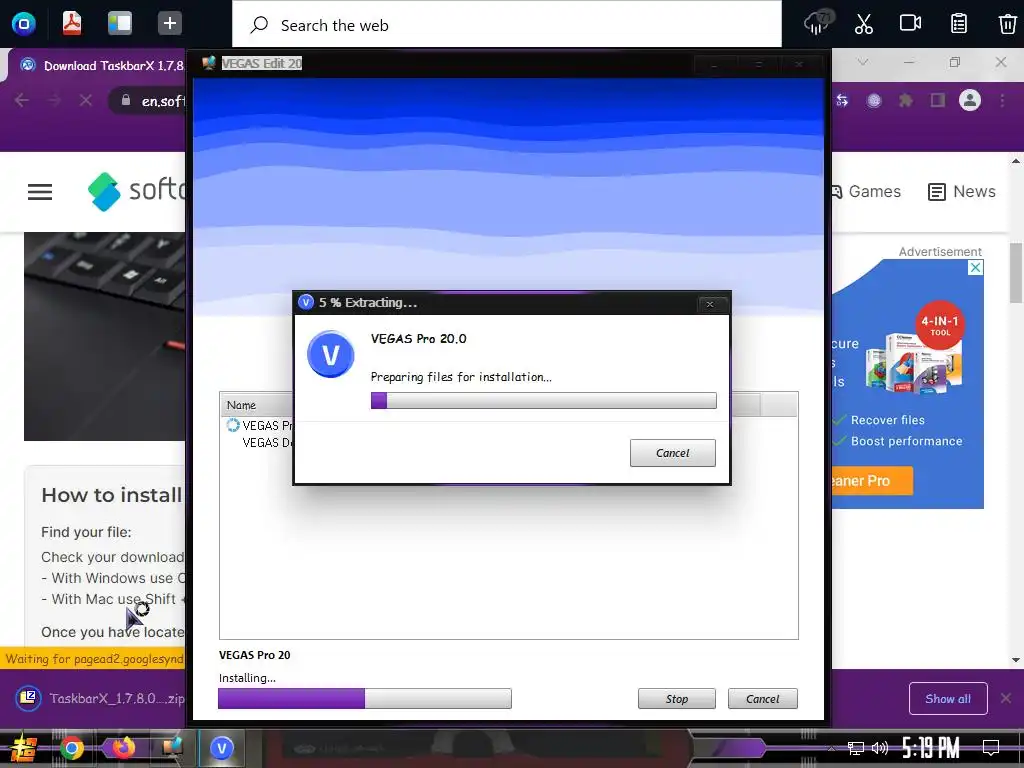Click the volume speaker tray icon
The image size is (1024, 768).
880,748
